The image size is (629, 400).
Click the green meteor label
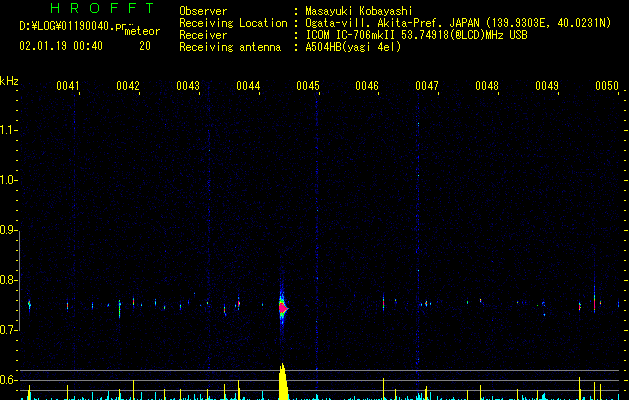click(142, 31)
